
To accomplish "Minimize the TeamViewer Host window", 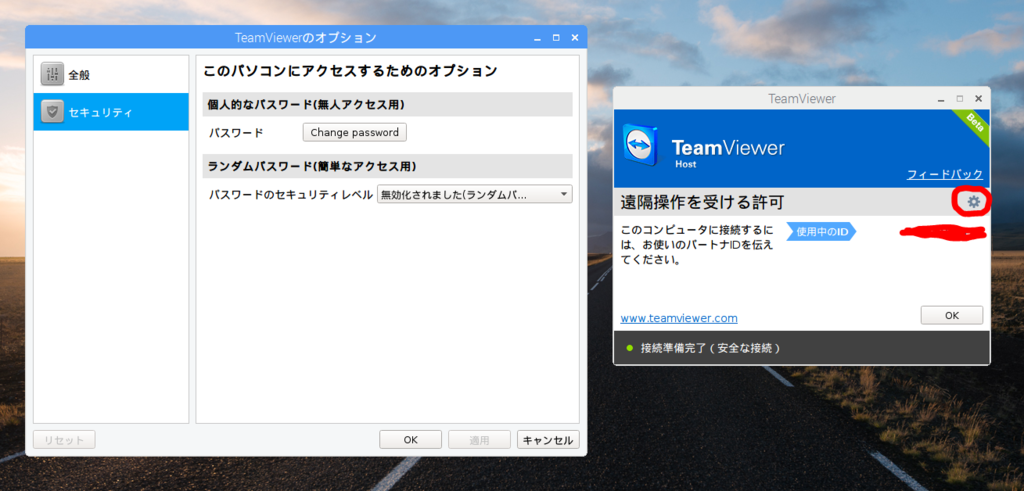I will tap(941, 99).
